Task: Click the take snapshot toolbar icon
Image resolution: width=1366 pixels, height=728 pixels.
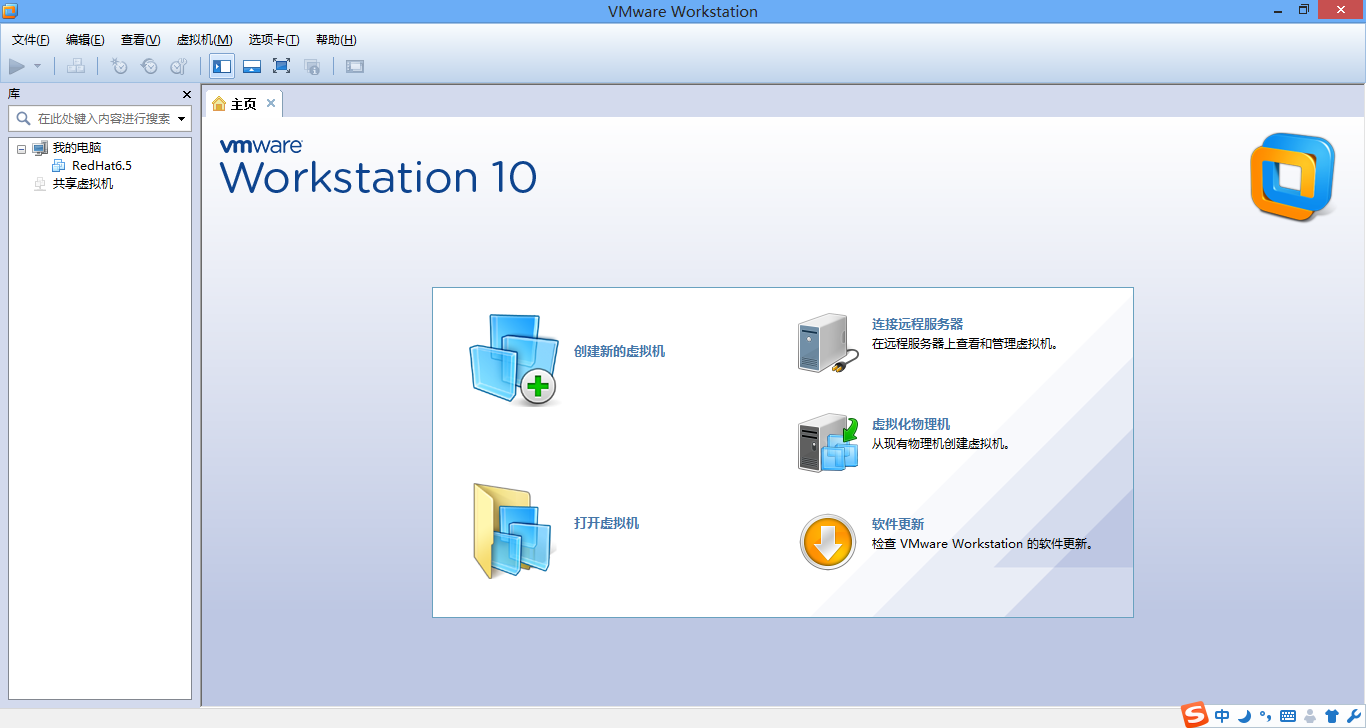Action: click(x=119, y=66)
